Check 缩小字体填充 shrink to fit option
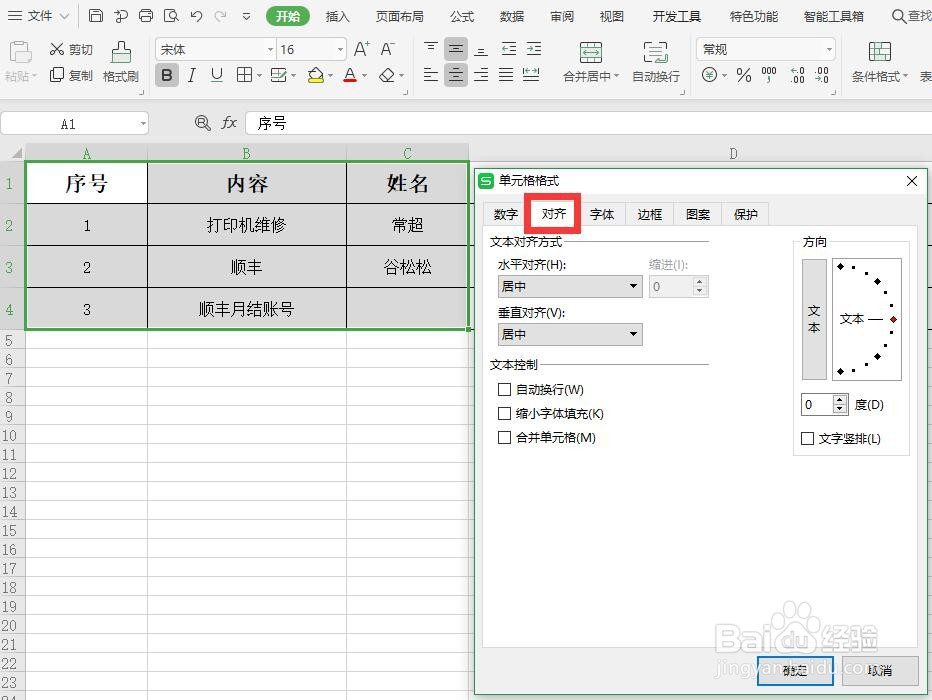This screenshot has height=700, width=932. click(505, 413)
